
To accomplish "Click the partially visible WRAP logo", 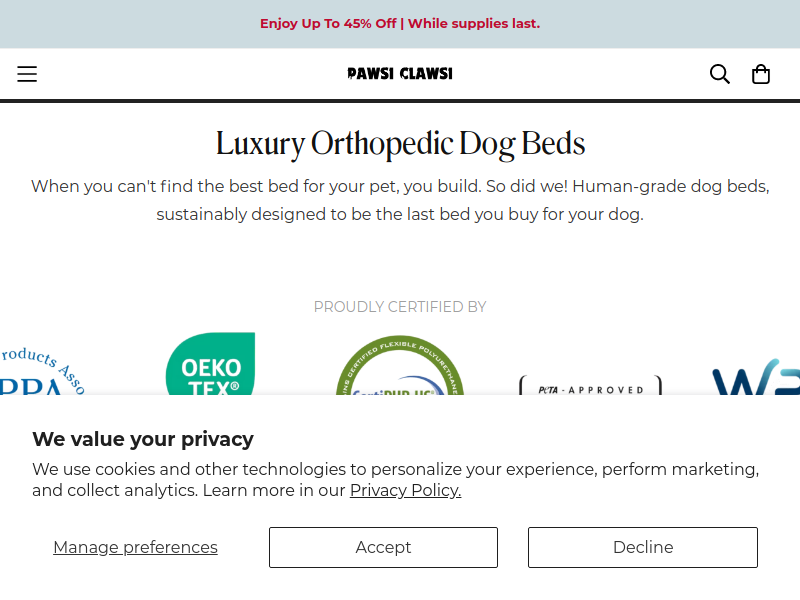I will [756, 377].
